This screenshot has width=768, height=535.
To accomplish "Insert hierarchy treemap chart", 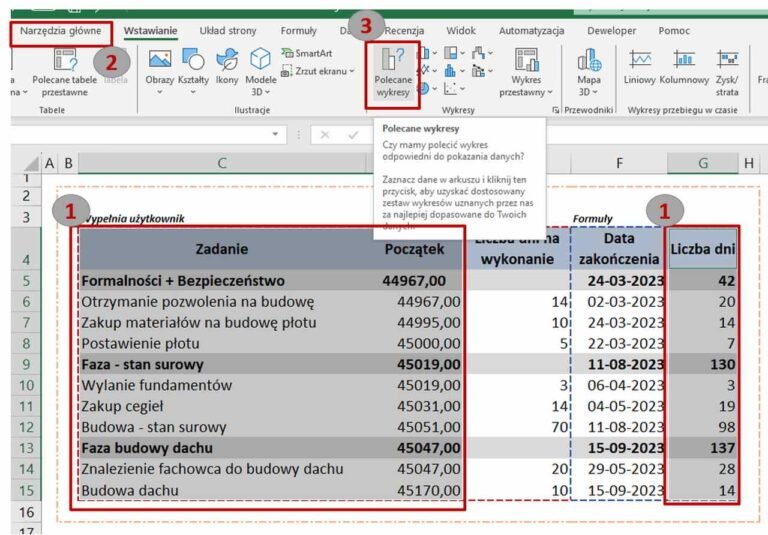I will tap(451, 52).
